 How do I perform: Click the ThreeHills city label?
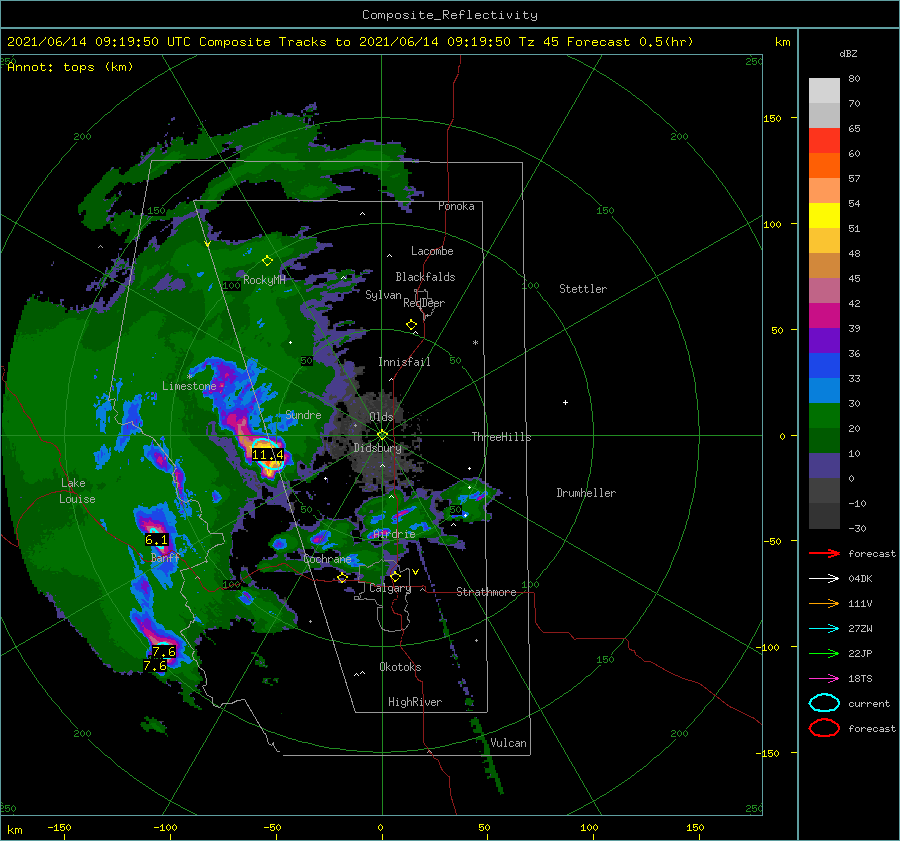(x=501, y=437)
